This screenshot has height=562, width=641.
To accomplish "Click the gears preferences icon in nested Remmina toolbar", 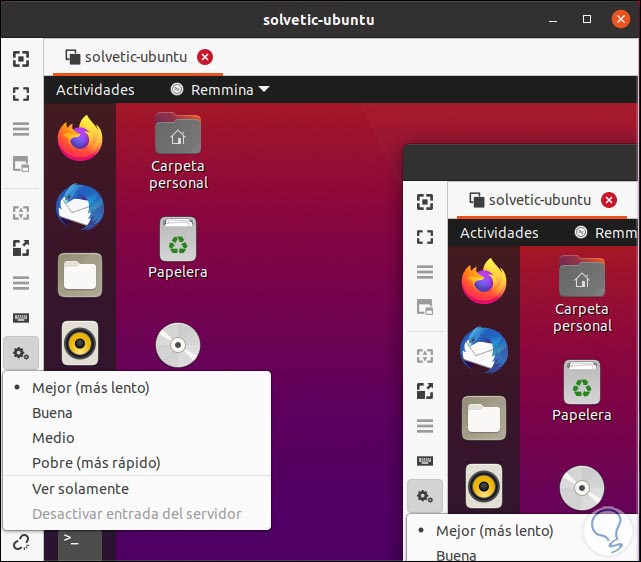I will pyautogui.click(x=425, y=496).
